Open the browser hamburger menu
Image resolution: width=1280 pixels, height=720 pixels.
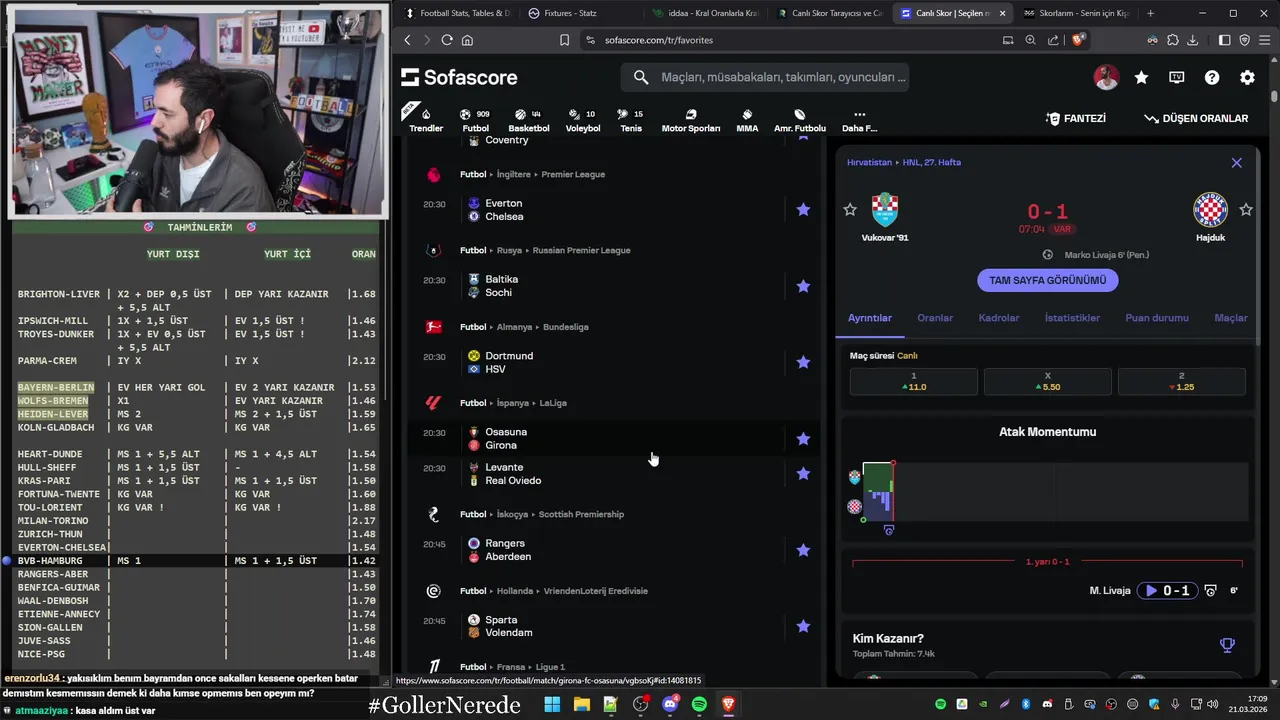tap(1264, 40)
